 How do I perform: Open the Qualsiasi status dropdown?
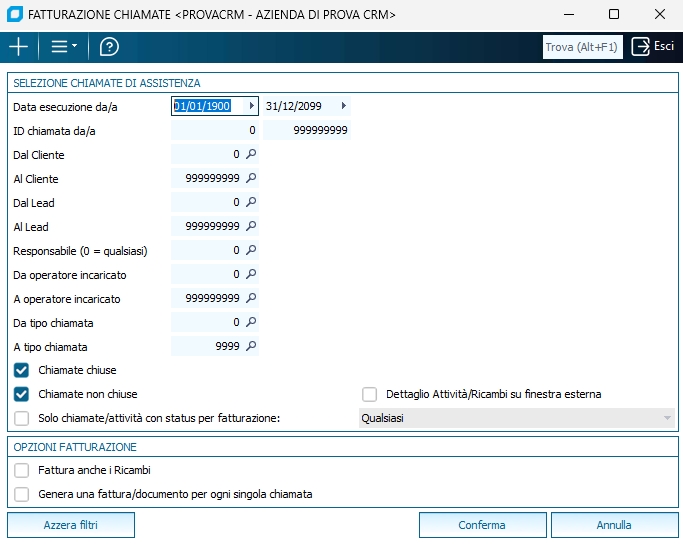pos(517,418)
